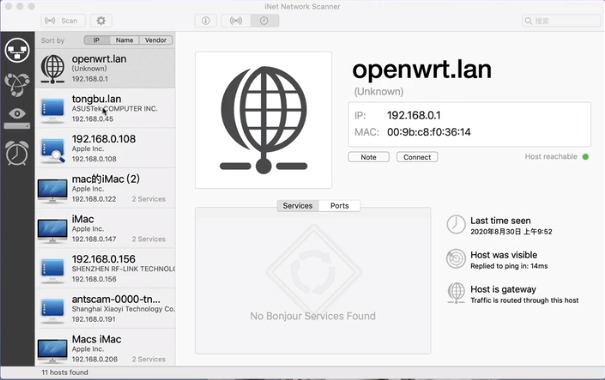Open the alarm clock sidebar icon
The width and height of the screenshot is (605, 380).
17,153
